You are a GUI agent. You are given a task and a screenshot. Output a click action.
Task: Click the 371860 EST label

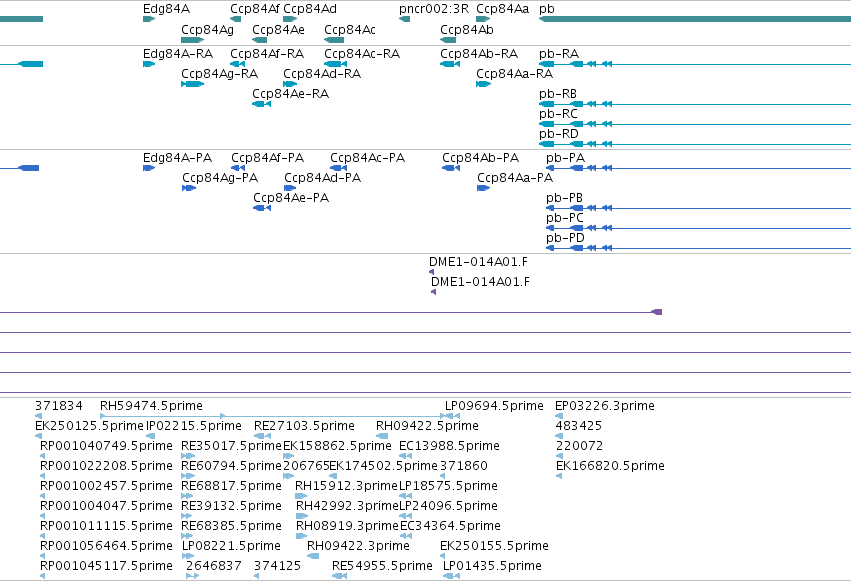[x=463, y=467]
